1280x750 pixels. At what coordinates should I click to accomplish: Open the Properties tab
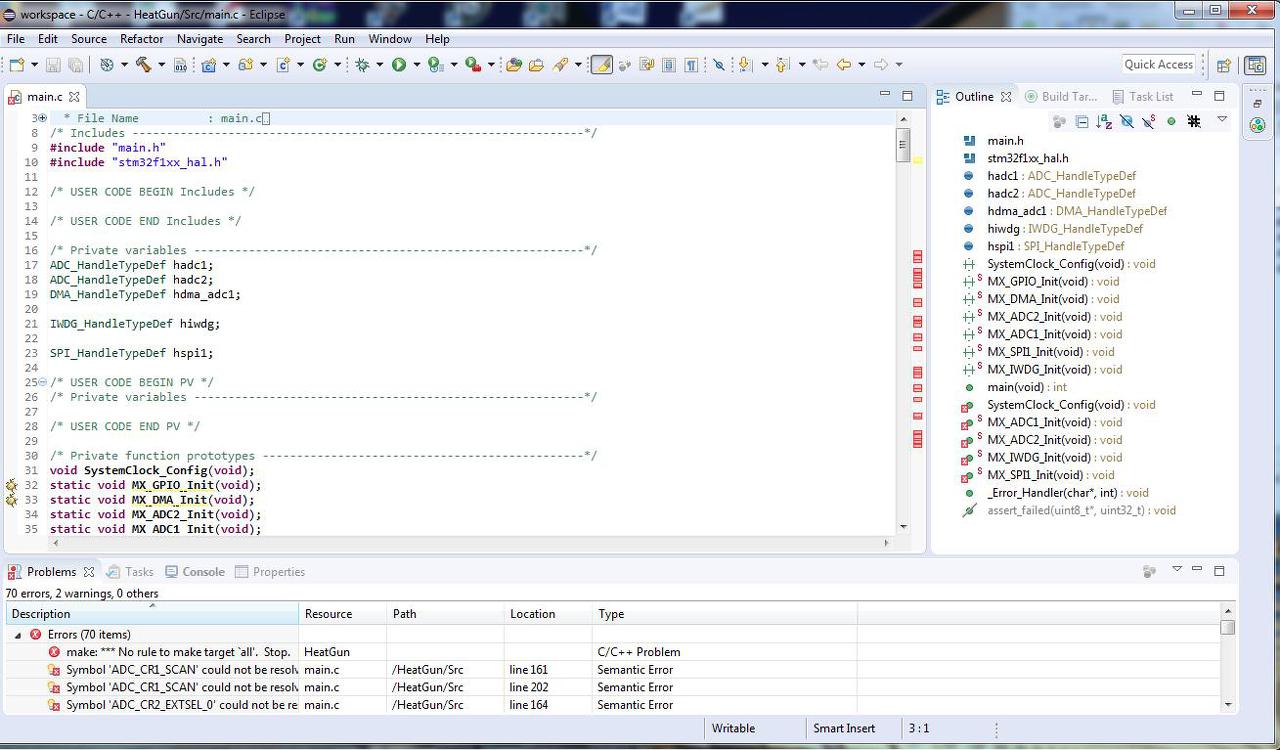(x=270, y=572)
